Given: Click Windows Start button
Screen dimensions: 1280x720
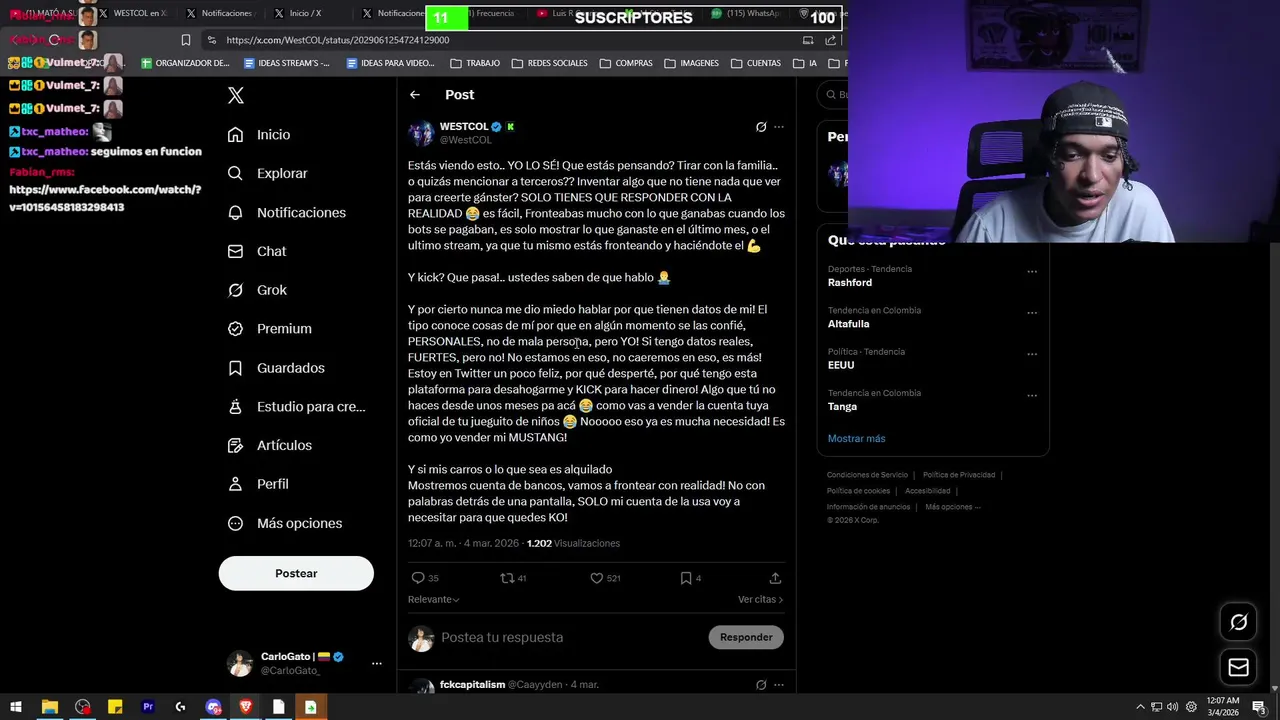Looking at the screenshot, I should pos(16,707).
